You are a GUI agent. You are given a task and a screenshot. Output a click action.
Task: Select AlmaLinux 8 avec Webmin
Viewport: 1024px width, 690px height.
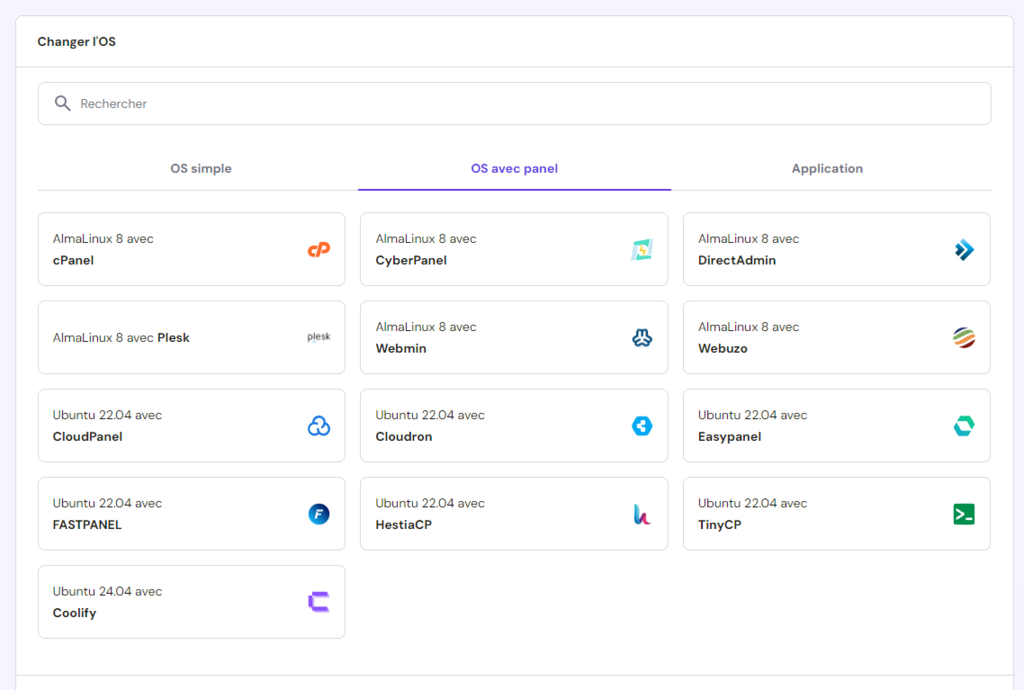click(514, 337)
